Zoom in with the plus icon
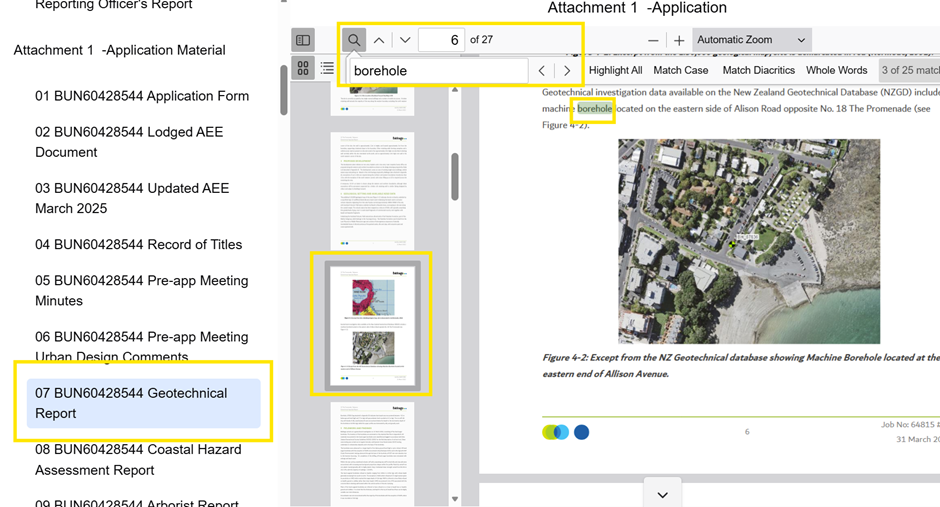The image size is (940, 507). [679, 40]
